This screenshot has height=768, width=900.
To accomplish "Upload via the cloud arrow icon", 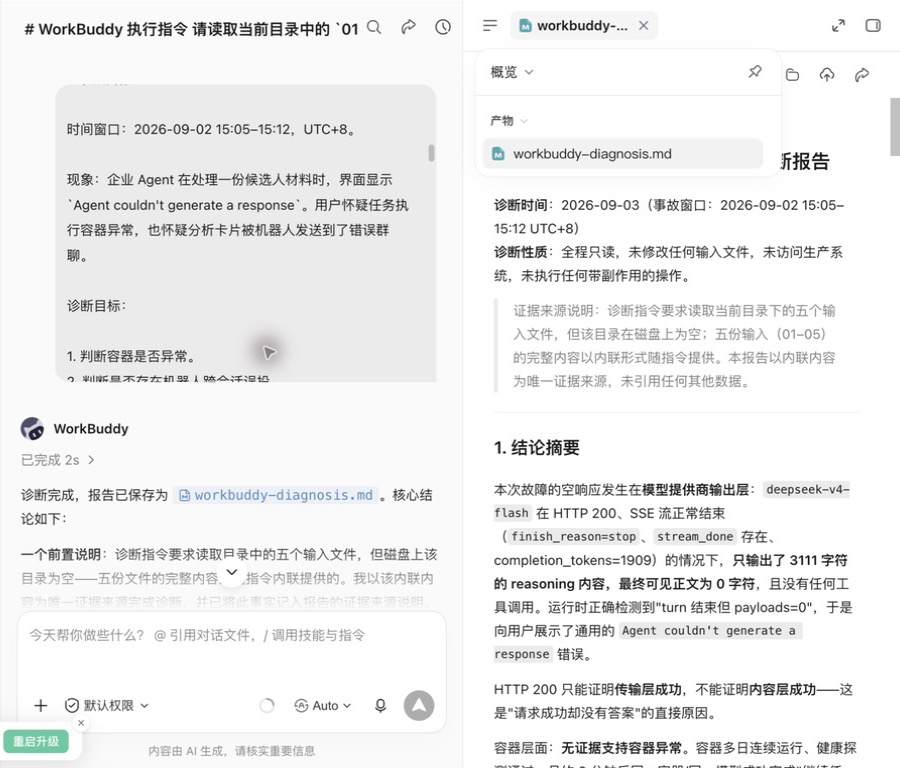I will pyautogui.click(x=827, y=75).
